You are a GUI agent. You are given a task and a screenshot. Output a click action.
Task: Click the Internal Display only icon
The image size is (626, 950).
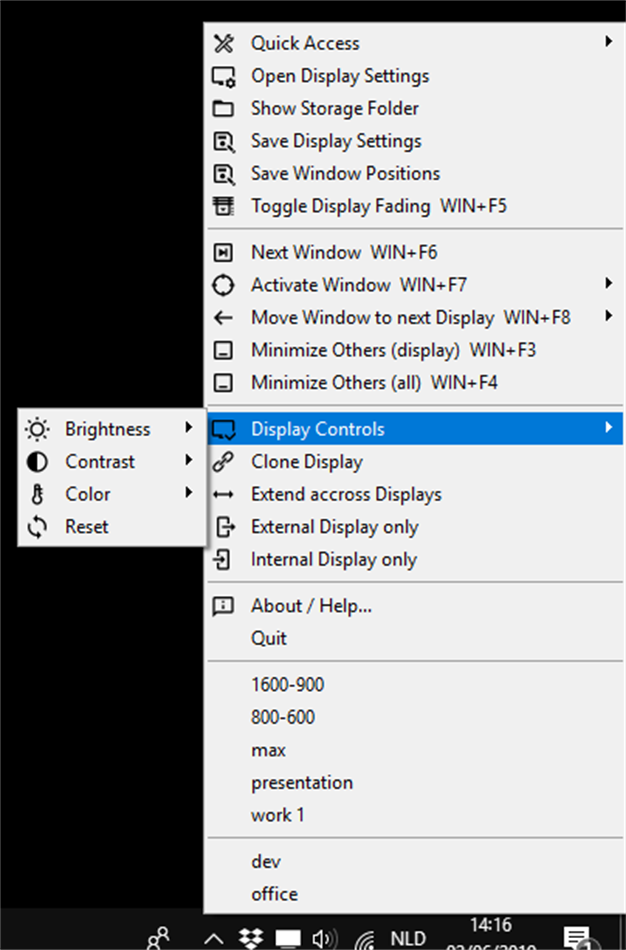[x=222, y=560]
